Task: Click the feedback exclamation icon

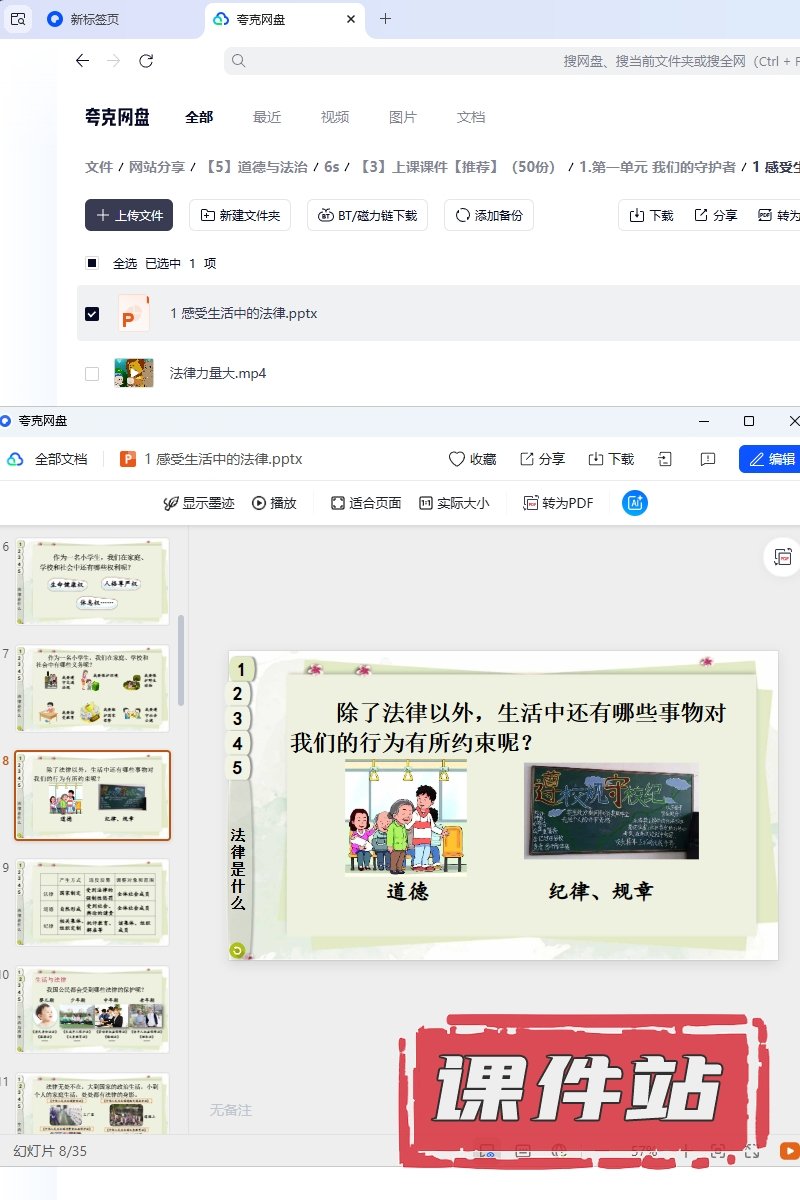Action: (x=708, y=459)
